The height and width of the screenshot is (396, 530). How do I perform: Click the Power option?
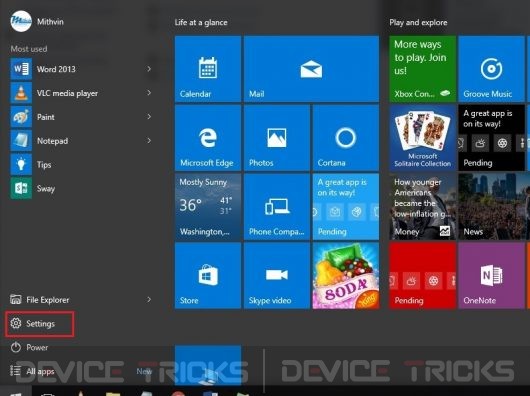pyautogui.click(x=29, y=347)
